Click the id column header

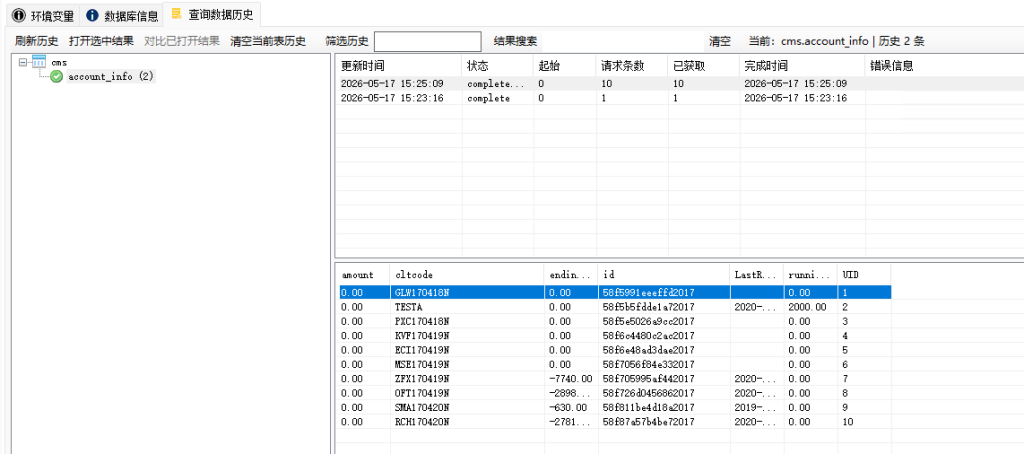point(664,274)
